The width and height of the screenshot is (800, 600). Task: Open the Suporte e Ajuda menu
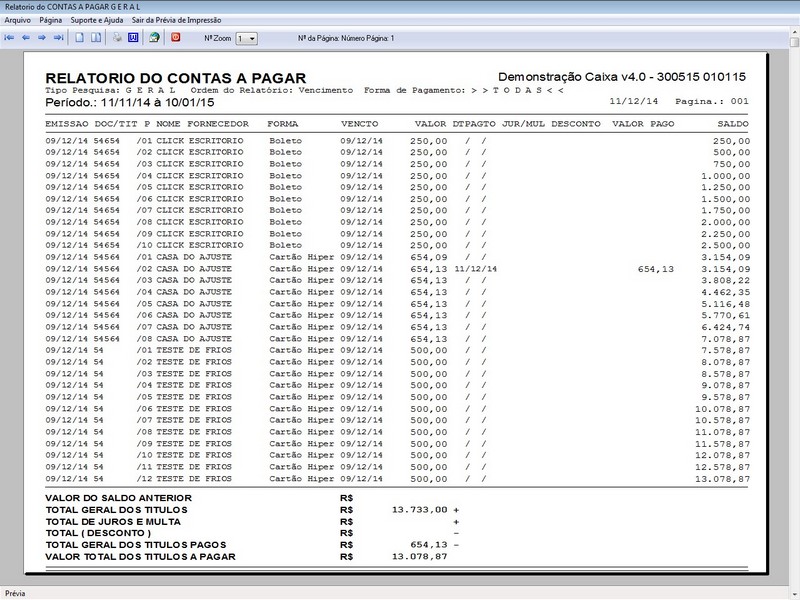coord(97,20)
